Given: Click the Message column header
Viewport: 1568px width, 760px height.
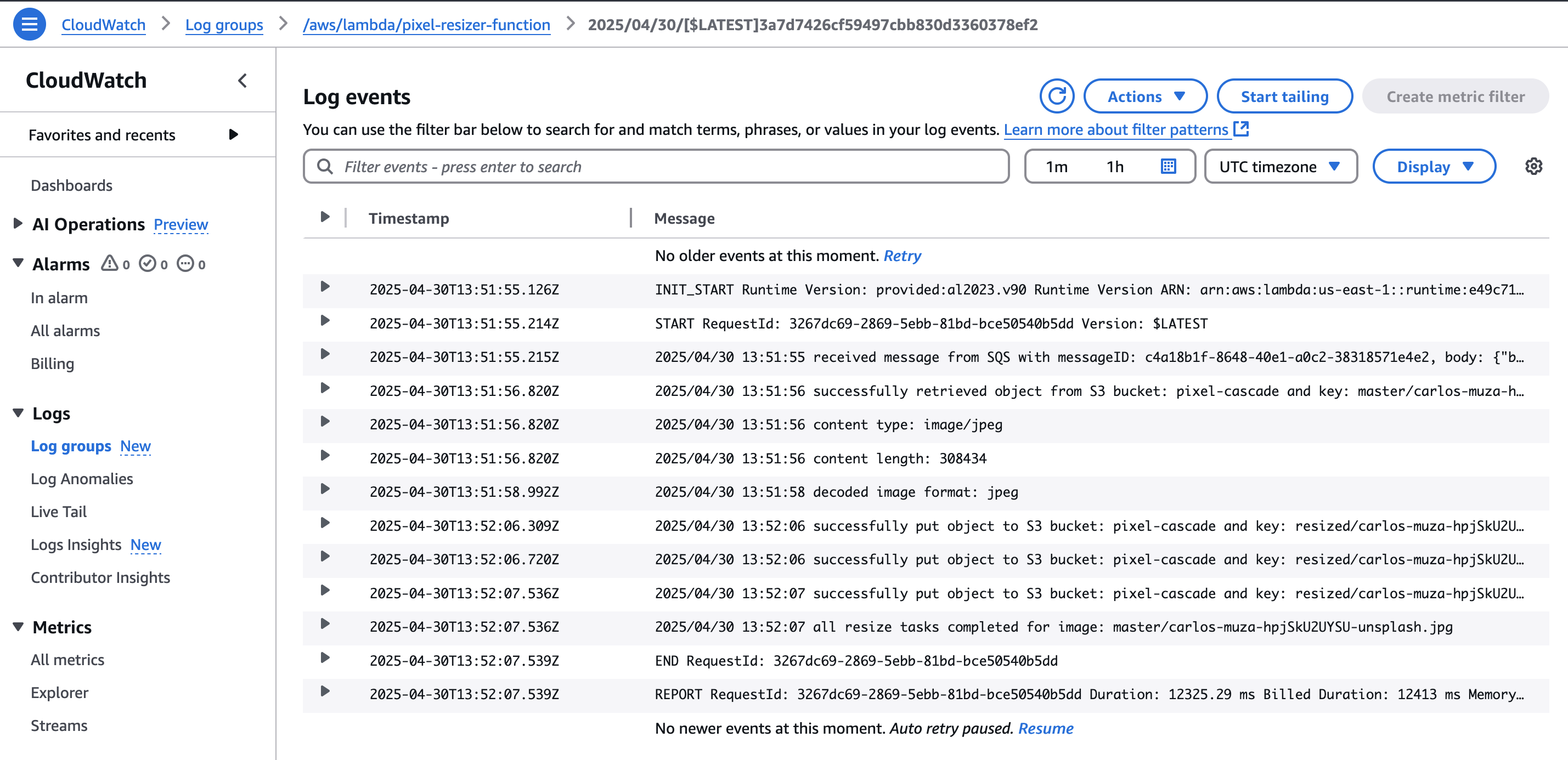Looking at the screenshot, I should [684, 218].
